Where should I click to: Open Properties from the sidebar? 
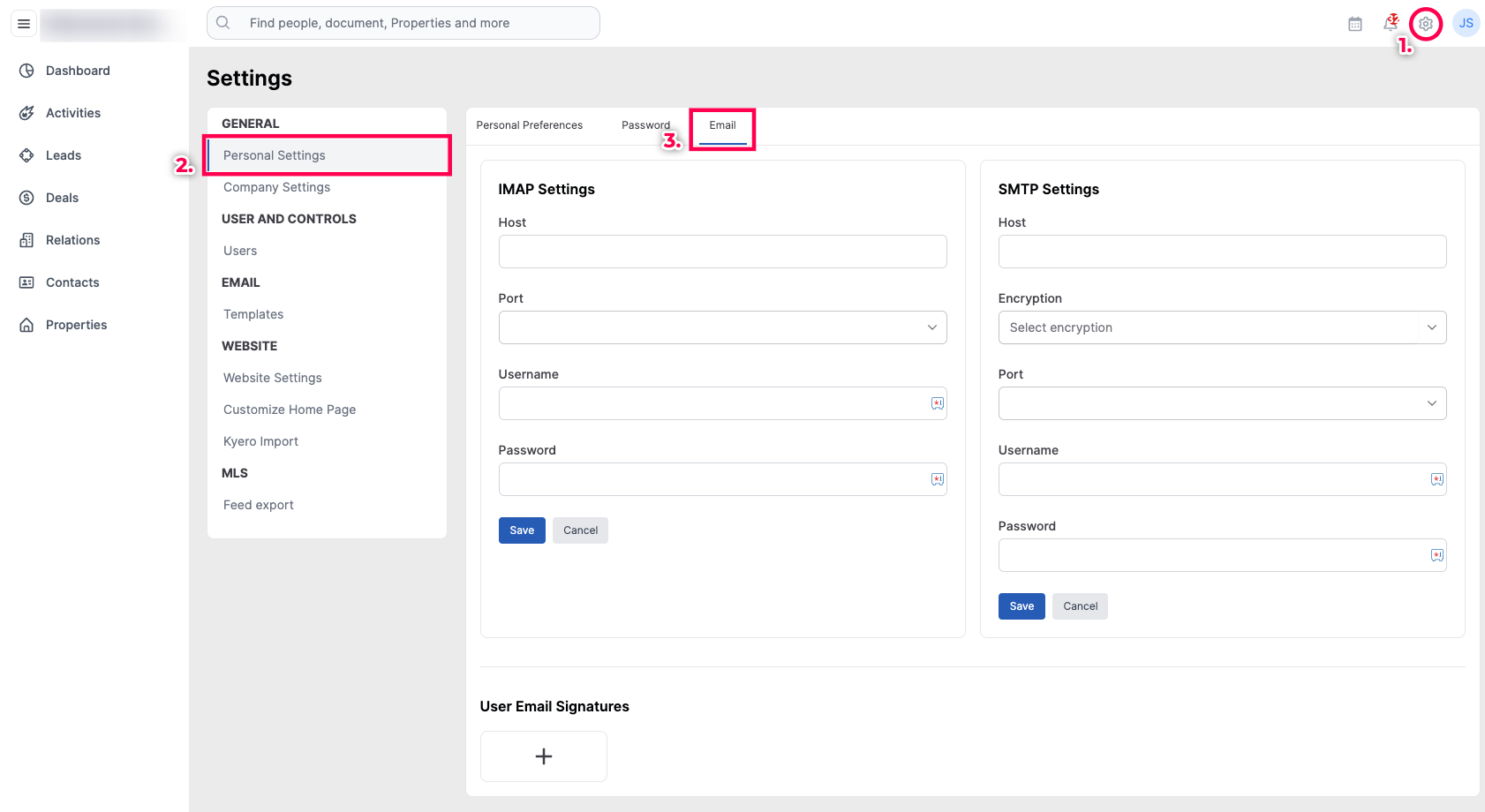tap(76, 325)
